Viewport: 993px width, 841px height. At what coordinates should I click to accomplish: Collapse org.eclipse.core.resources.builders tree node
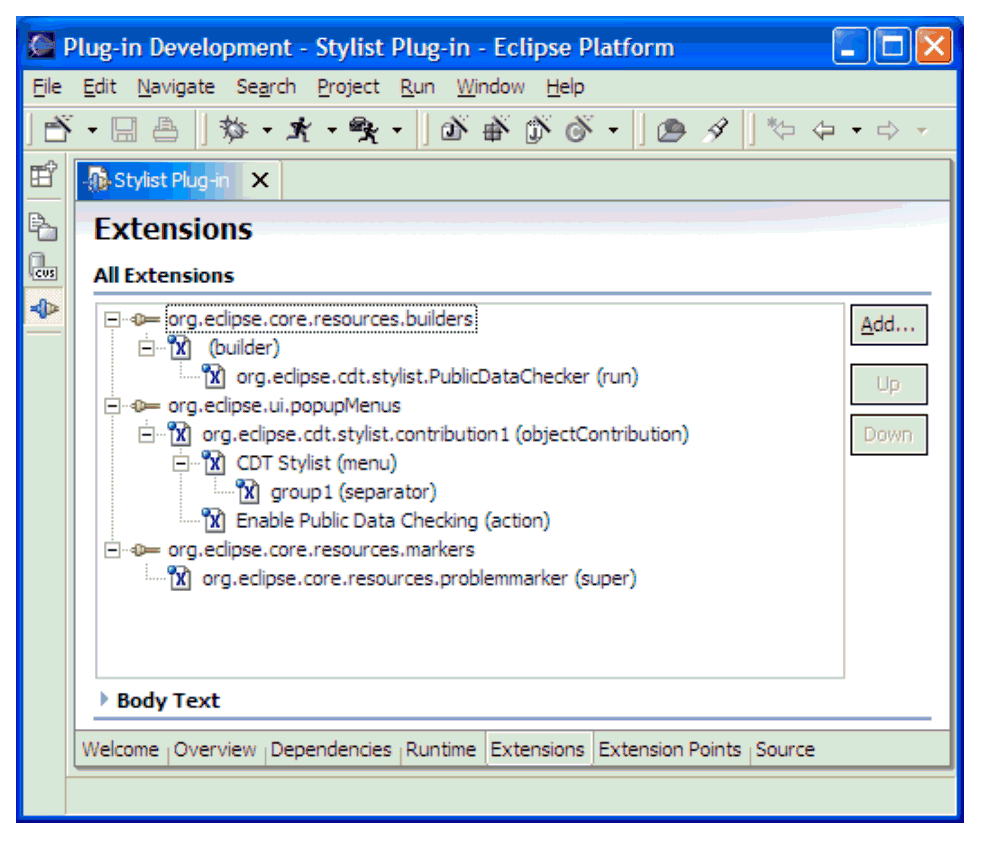click(x=112, y=320)
